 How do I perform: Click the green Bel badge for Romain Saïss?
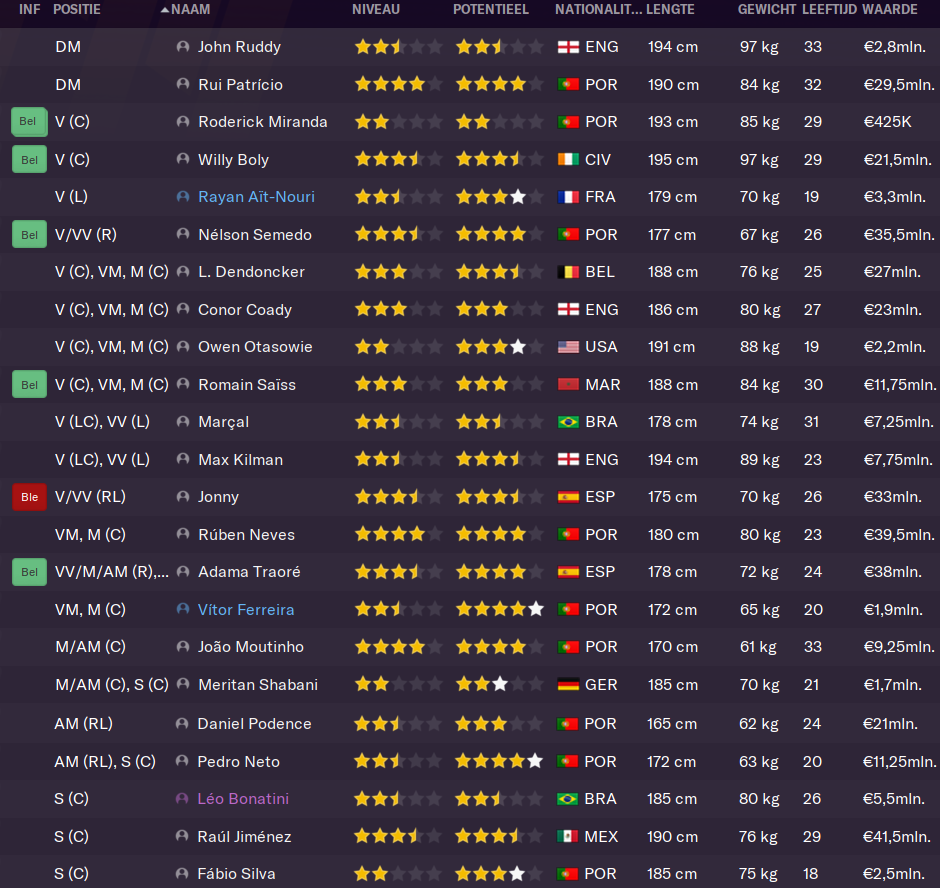29,384
